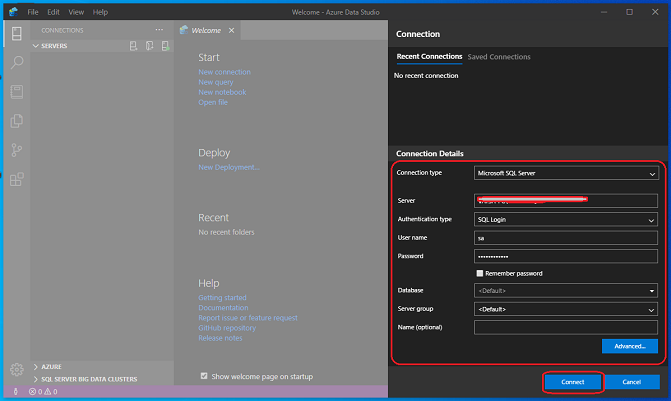
Task: Click New Connection icon in Servers header
Action: (x=134, y=46)
